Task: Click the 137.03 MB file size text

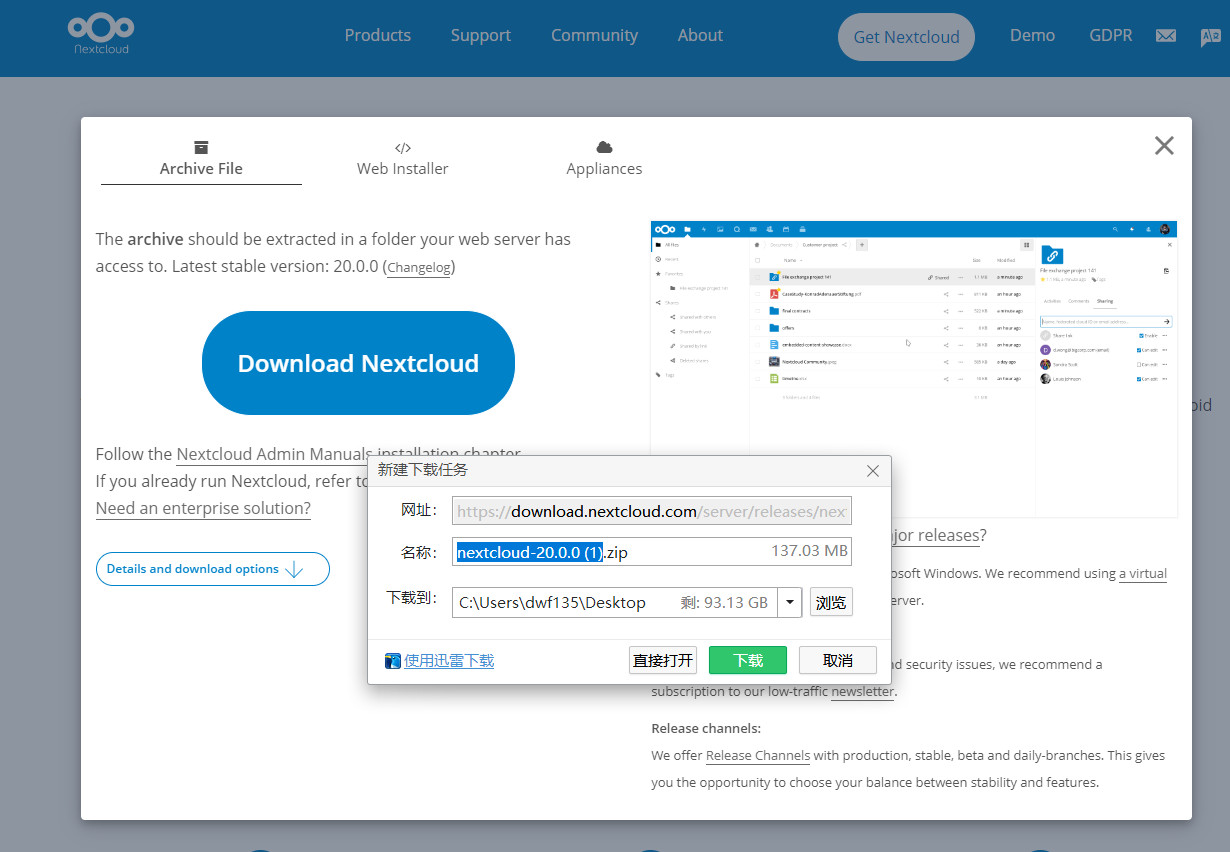Action: pos(810,551)
